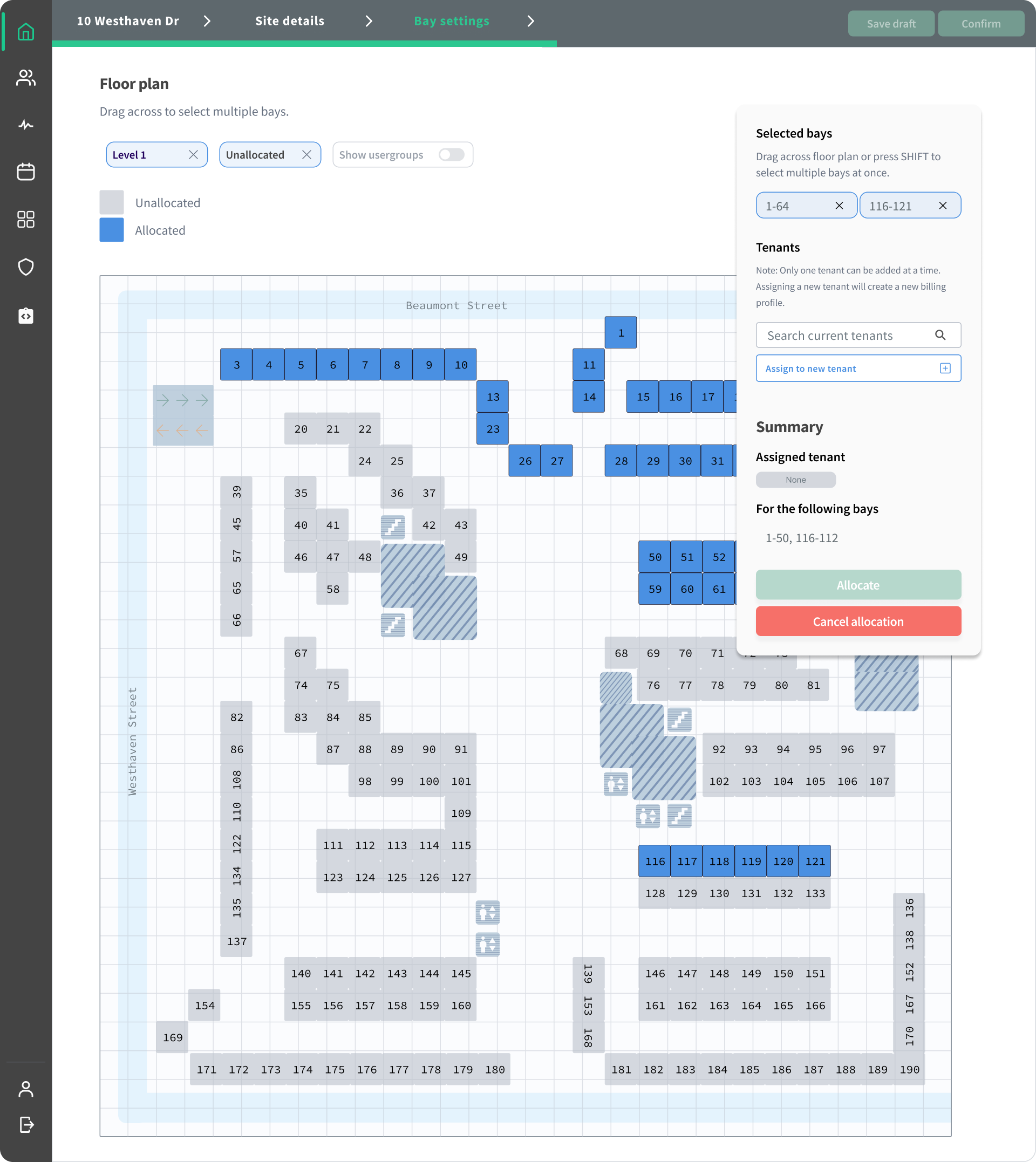Viewport: 1036px width, 1162px height.
Task: Remove the 1-64 selected bays chip
Action: pyautogui.click(x=839, y=206)
